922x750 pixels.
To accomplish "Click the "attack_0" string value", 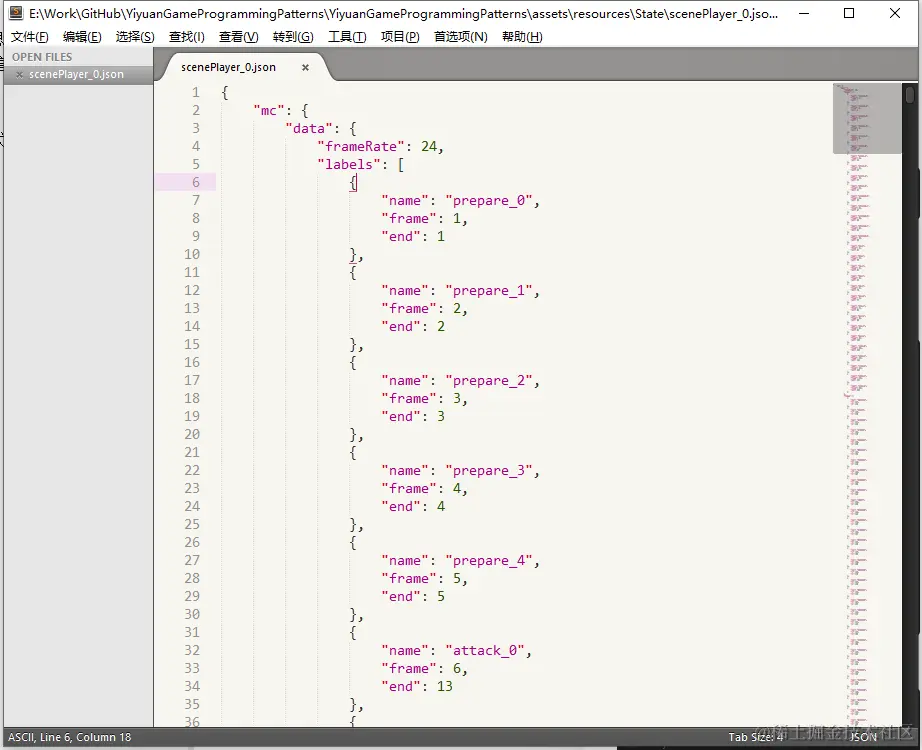I will 485,651.
